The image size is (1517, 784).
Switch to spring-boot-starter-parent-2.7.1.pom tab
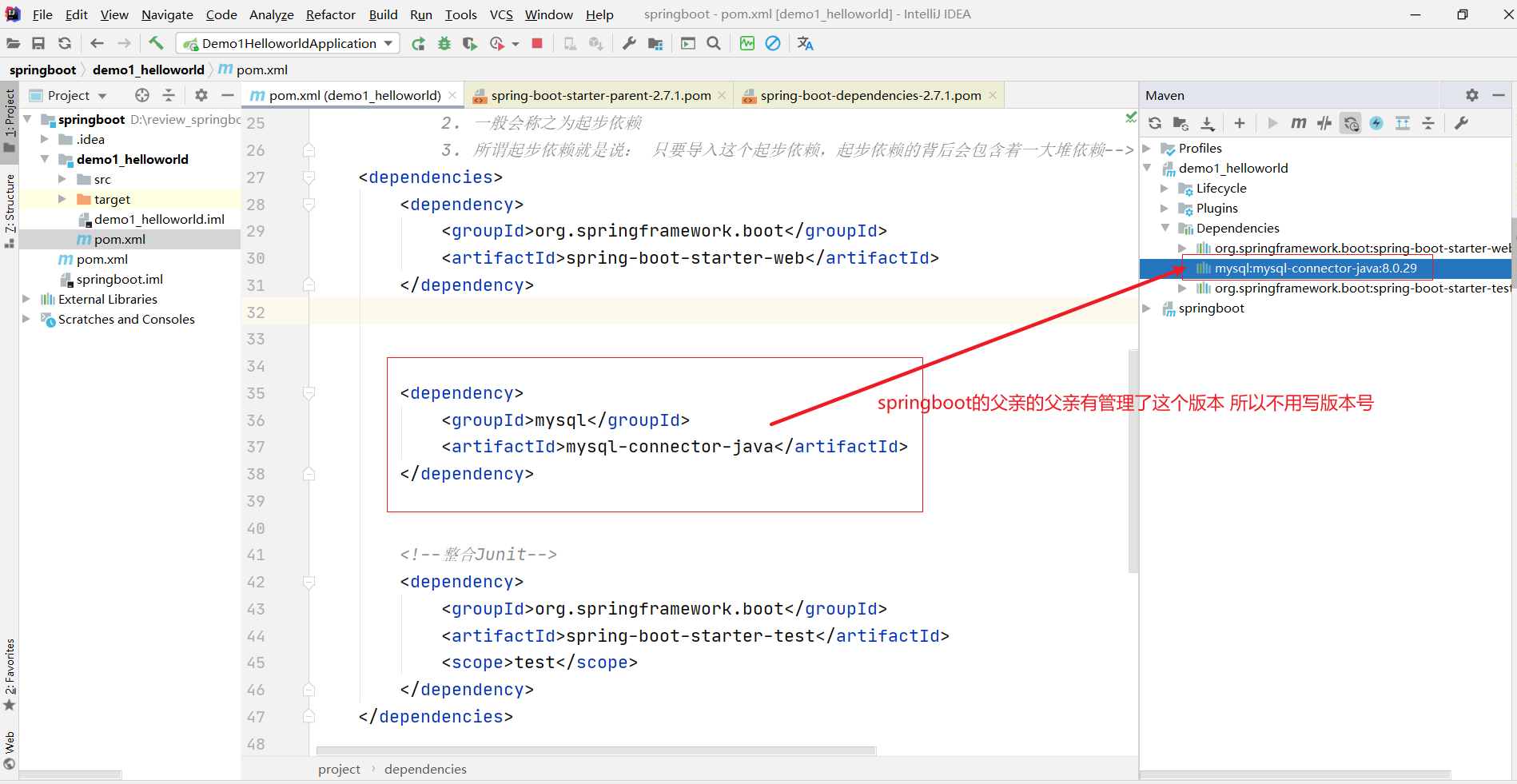pos(600,95)
